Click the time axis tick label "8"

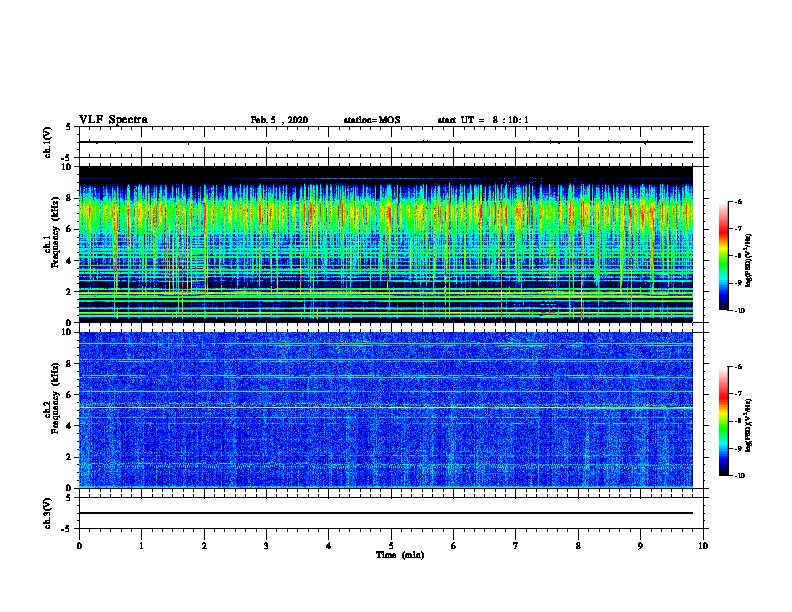578,546
